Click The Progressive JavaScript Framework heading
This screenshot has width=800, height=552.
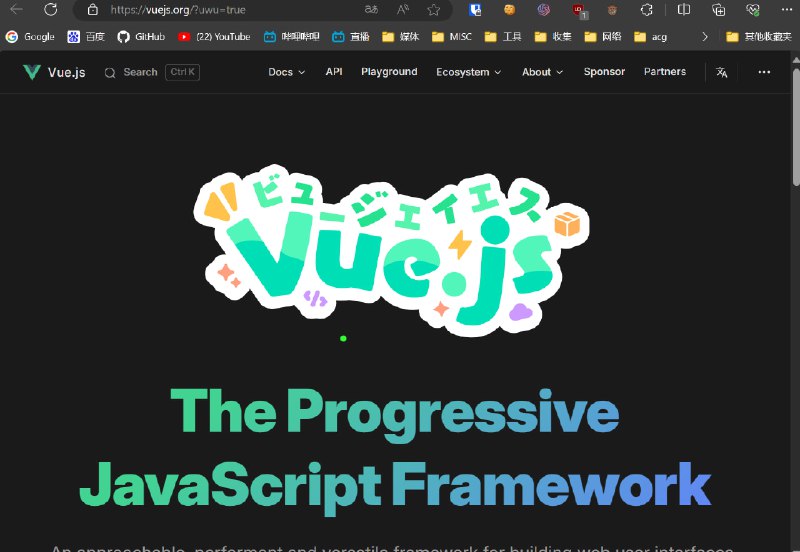tap(395, 451)
